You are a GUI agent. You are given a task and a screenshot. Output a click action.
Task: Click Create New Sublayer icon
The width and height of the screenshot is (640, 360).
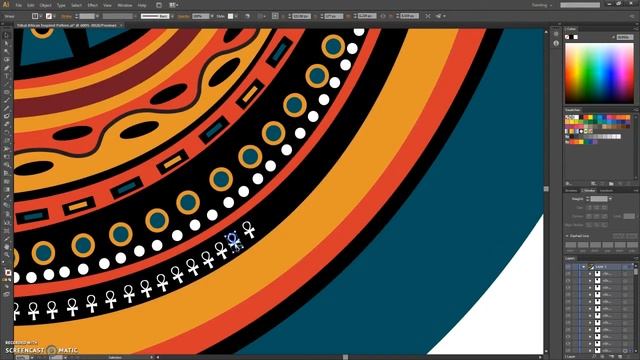tap(611, 357)
